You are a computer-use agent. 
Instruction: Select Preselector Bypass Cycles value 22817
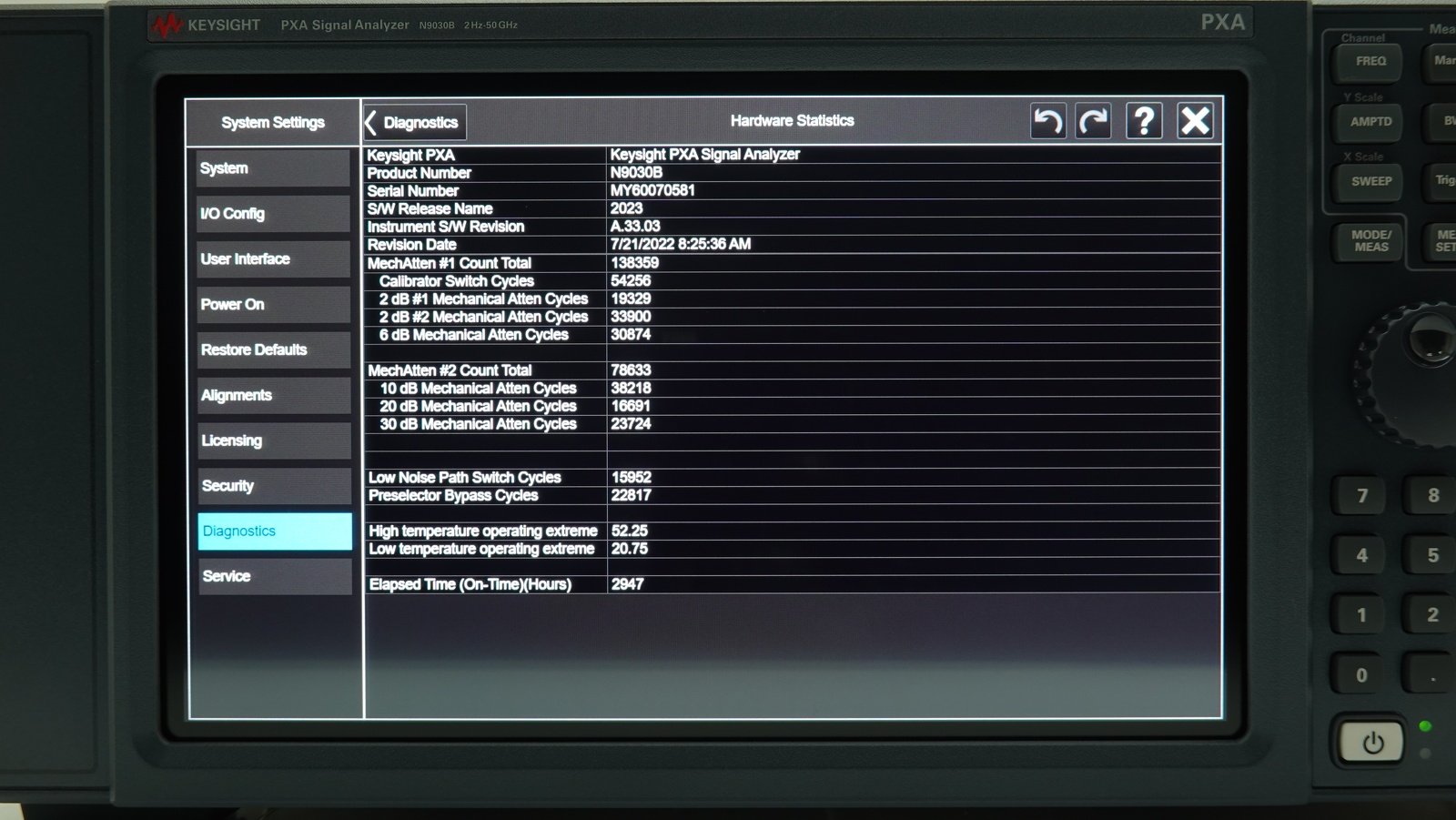click(631, 495)
